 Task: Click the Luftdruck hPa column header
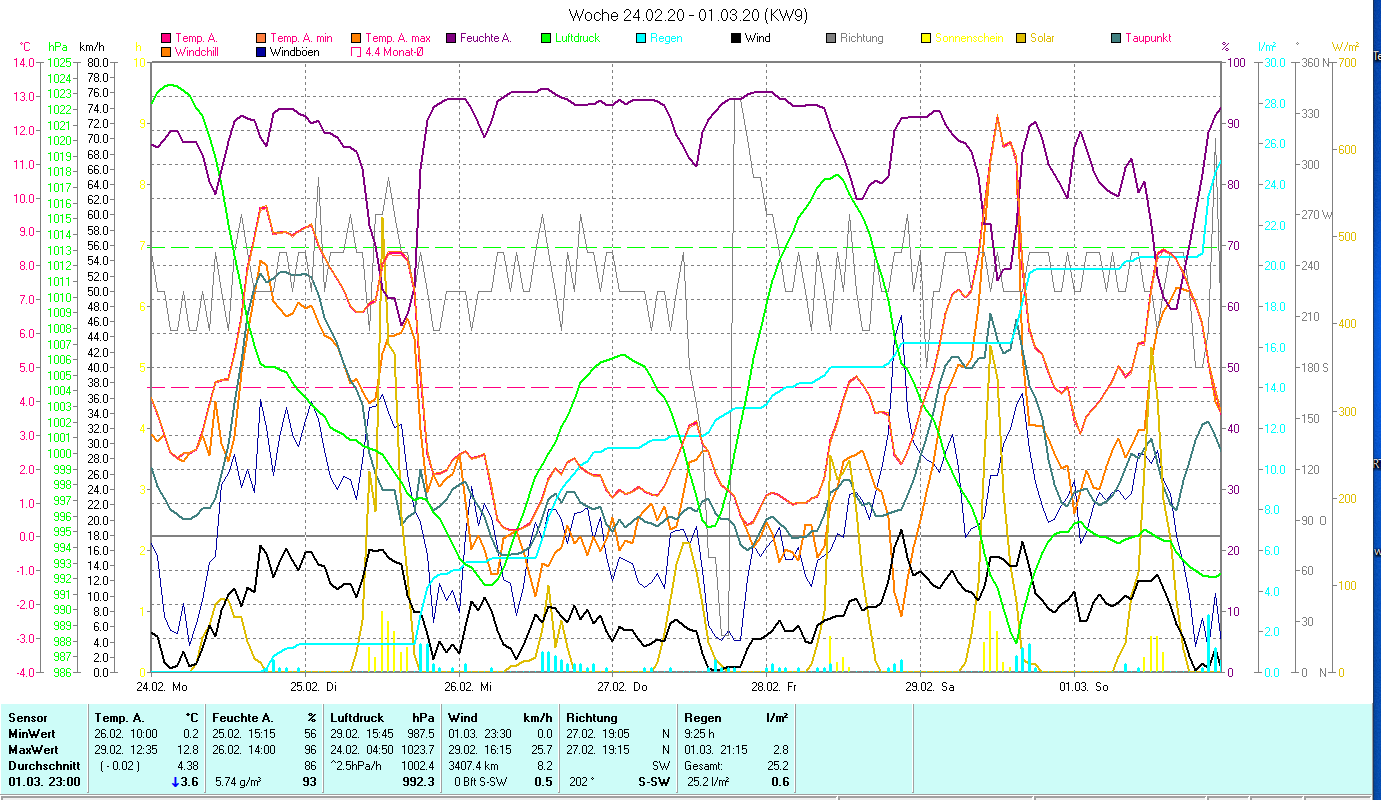(384, 718)
